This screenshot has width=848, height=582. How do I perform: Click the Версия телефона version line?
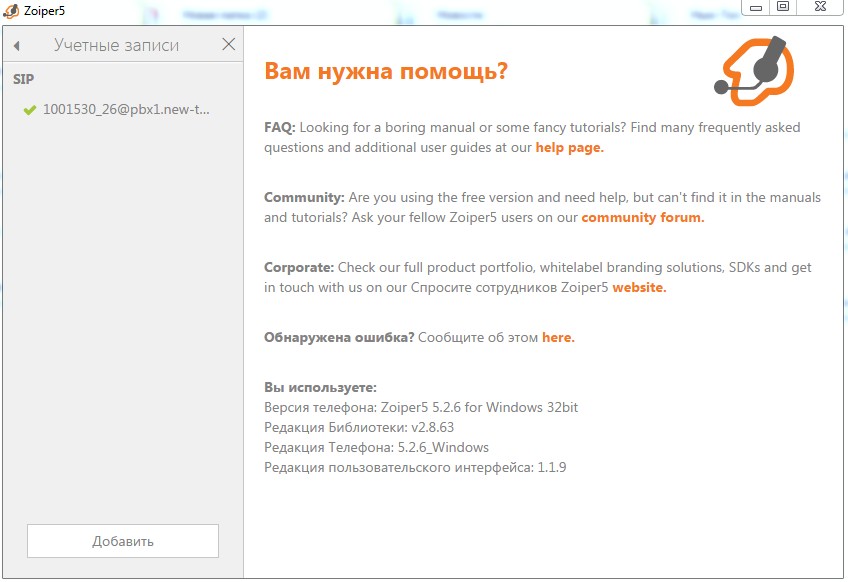click(421, 407)
